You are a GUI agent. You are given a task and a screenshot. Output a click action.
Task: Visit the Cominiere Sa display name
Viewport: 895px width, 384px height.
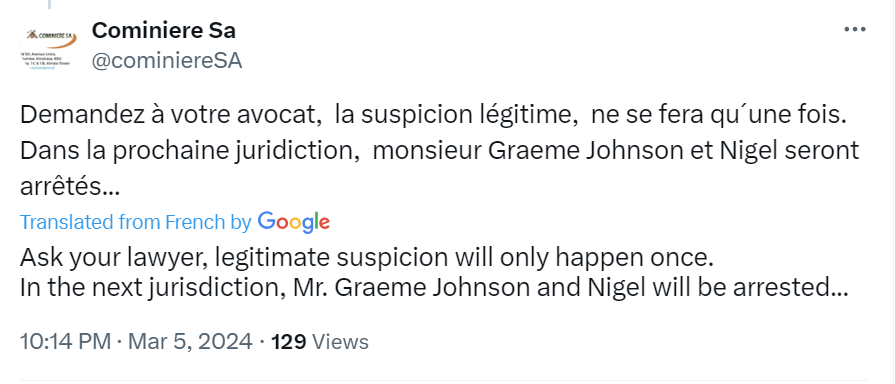[x=164, y=30]
